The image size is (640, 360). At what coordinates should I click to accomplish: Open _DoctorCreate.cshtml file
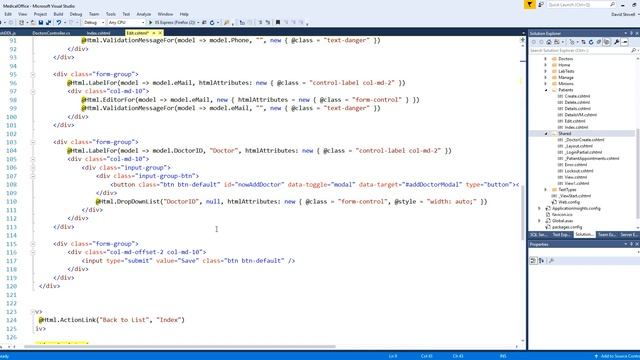click(x=584, y=140)
